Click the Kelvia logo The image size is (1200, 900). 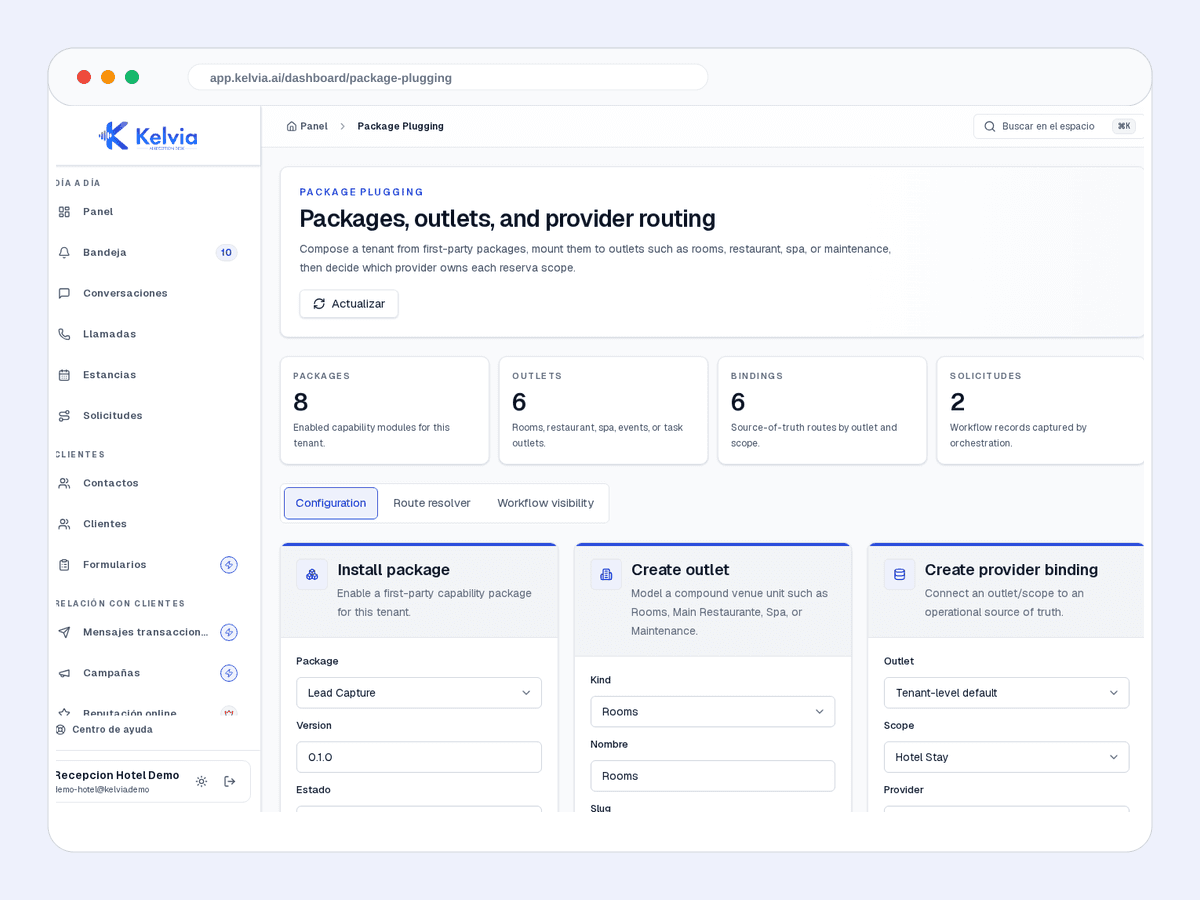[x=148, y=136]
